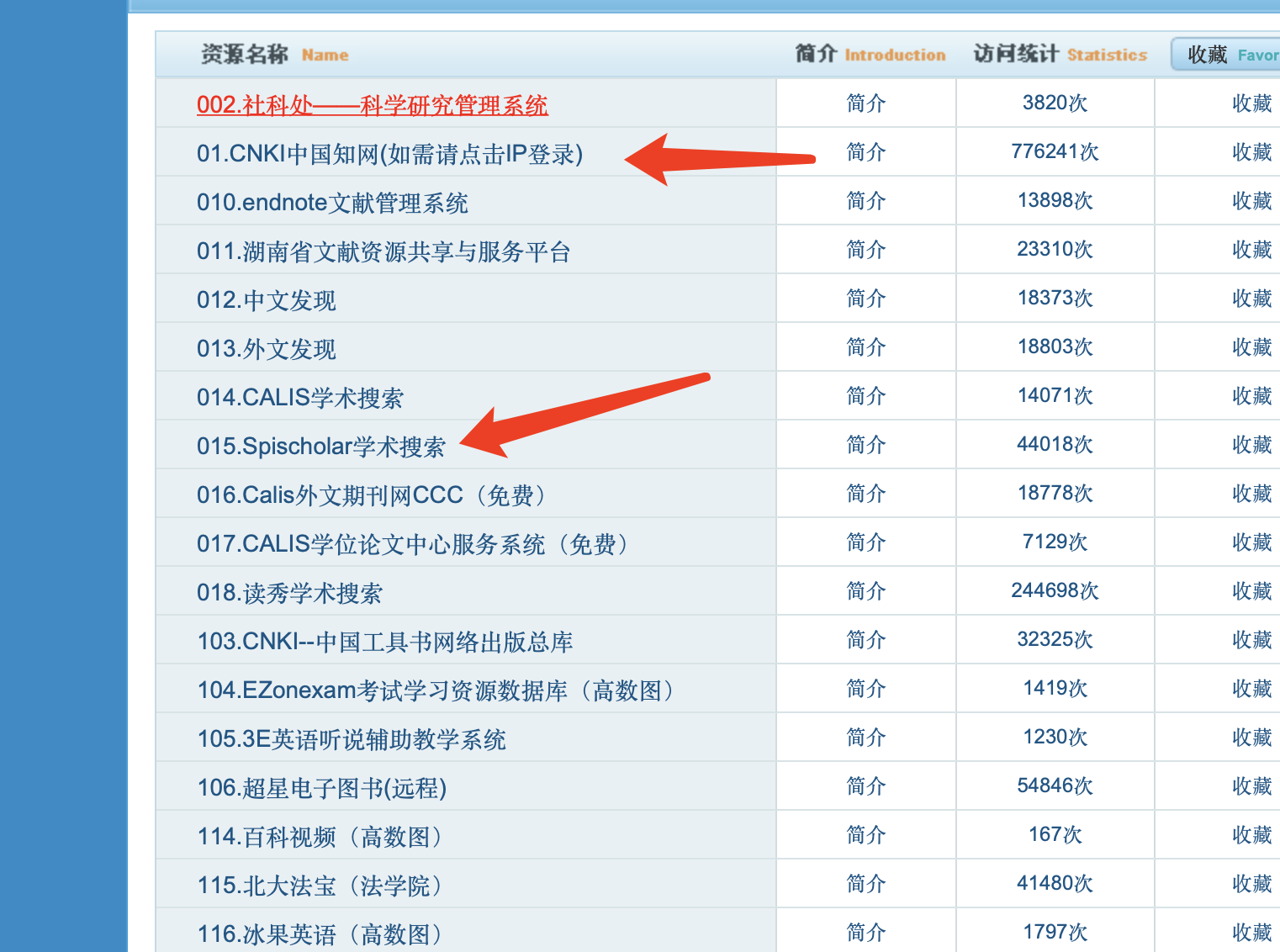This screenshot has height=952, width=1280.
Task: Open 105.3E英语听说辅助教学系统 link
Action: click(352, 739)
